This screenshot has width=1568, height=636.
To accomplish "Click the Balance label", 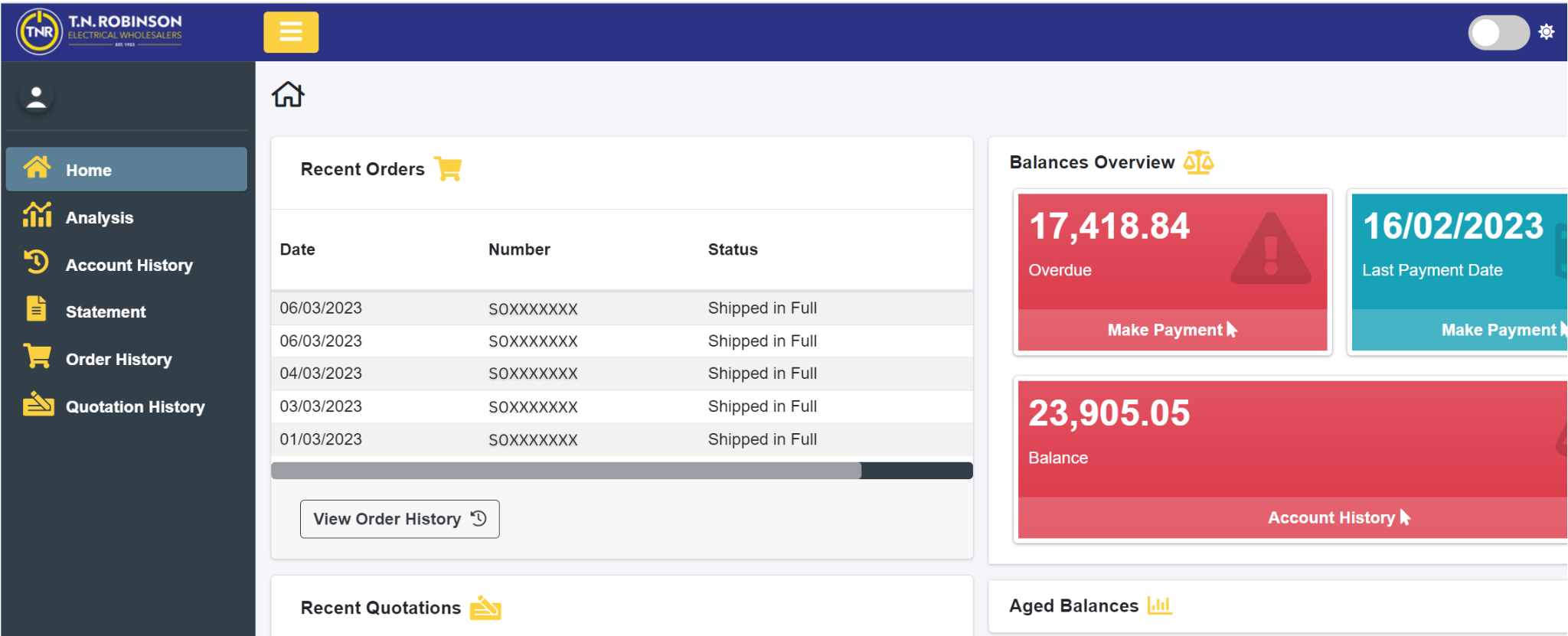I will pos(1057,458).
